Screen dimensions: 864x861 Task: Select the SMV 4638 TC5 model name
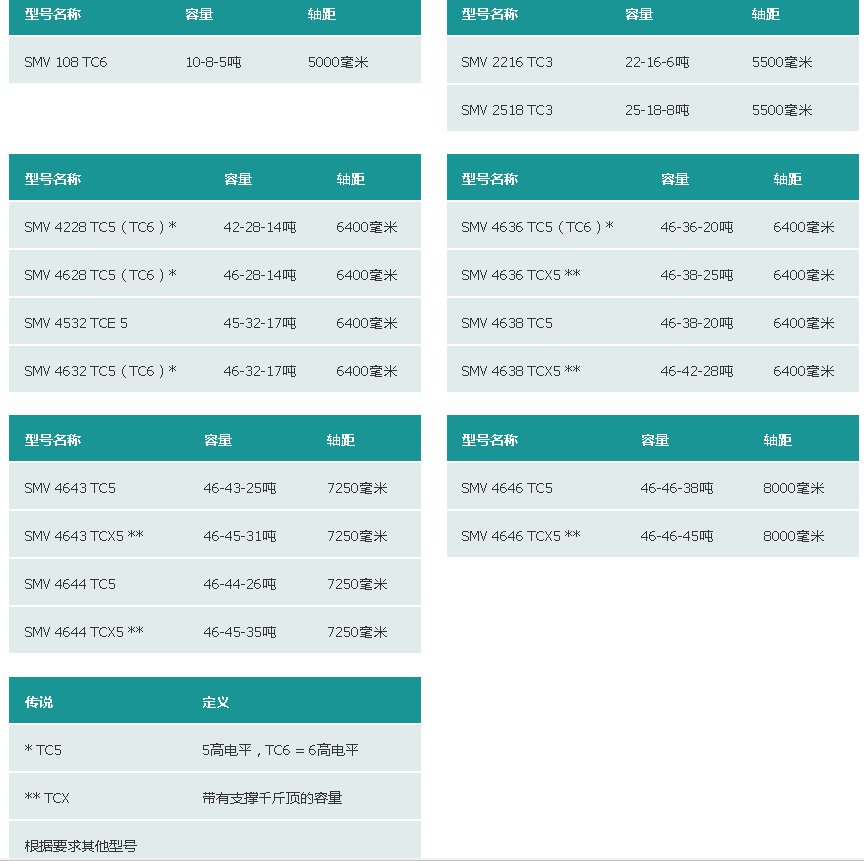[506, 323]
